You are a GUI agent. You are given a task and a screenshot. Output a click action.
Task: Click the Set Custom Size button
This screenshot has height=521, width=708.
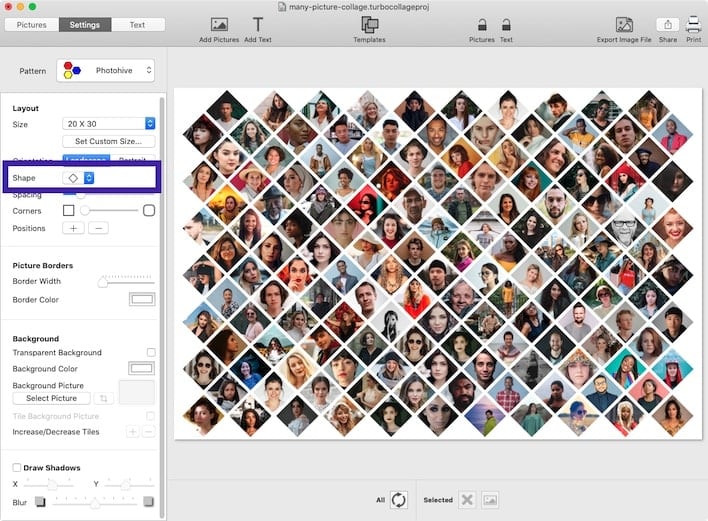tap(109, 142)
